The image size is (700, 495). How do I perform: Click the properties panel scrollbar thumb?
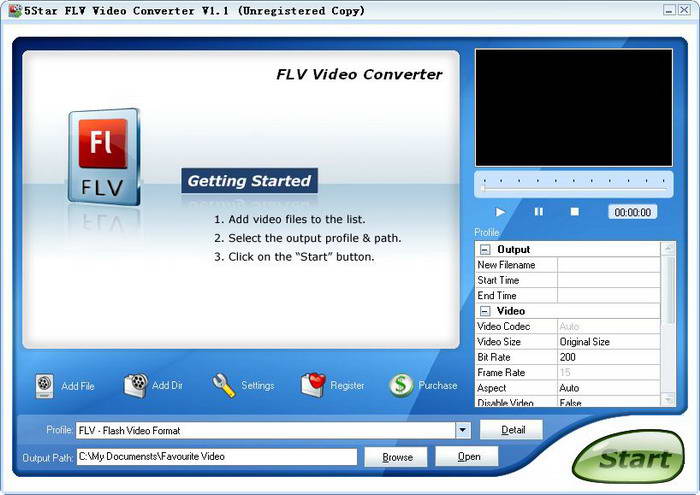point(668,289)
